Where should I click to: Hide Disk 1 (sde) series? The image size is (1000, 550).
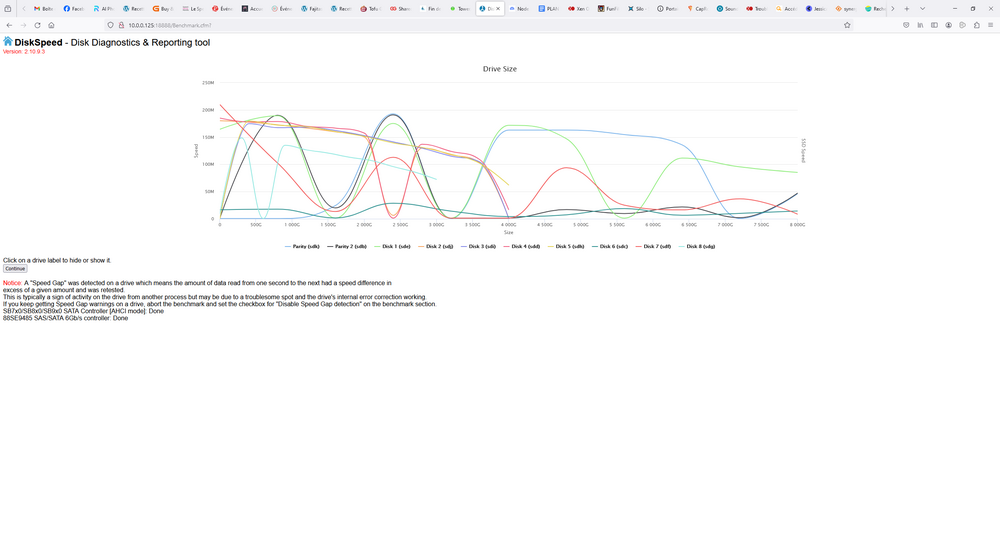392,246
